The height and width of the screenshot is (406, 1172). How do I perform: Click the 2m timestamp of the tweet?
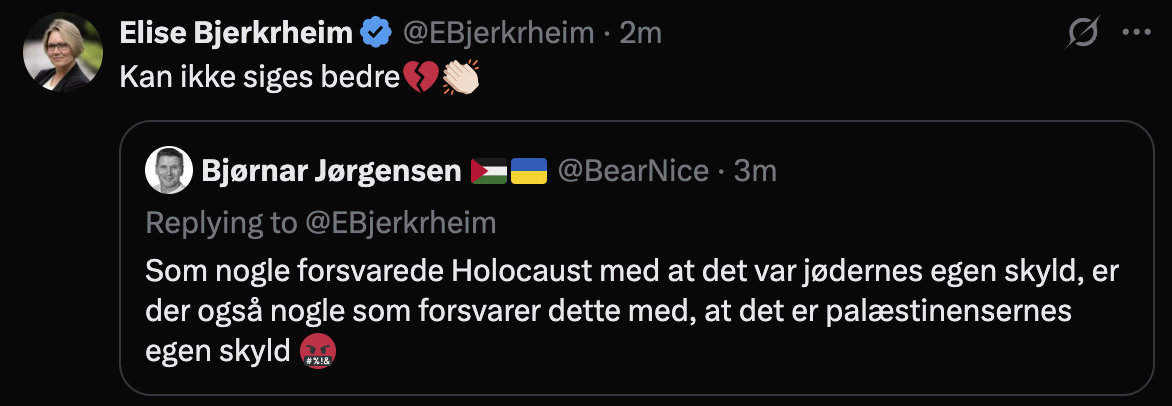pos(641,33)
